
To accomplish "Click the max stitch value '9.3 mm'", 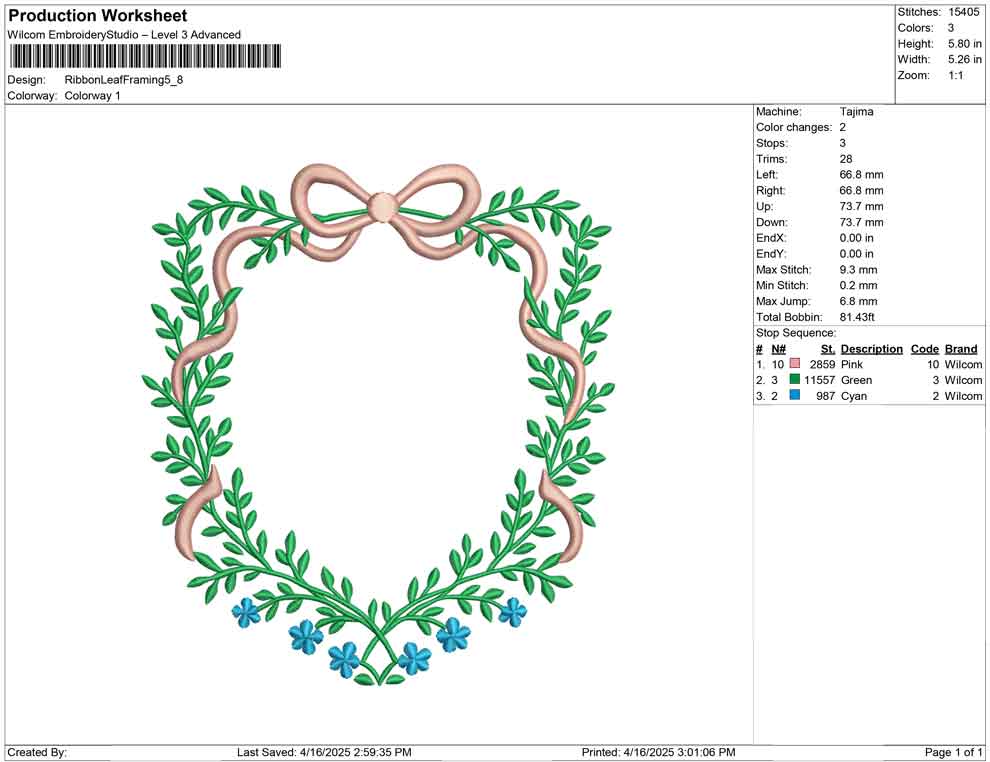I will point(859,270).
